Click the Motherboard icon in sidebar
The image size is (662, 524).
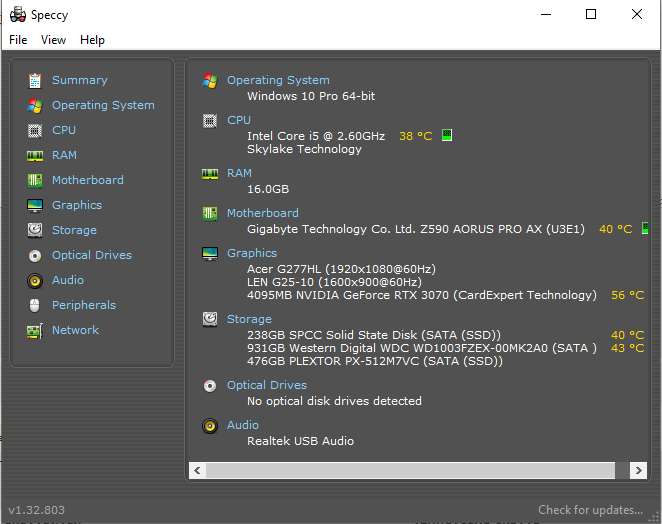(35, 181)
